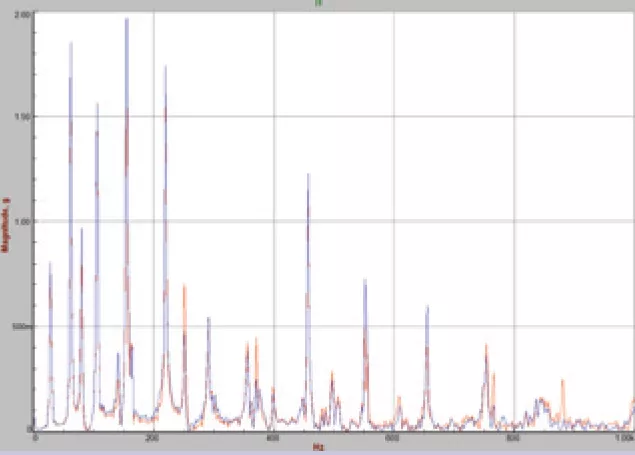The image size is (635, 455).
Task: Click the '2.00' y-axis tick label
Action: [22, 15]
